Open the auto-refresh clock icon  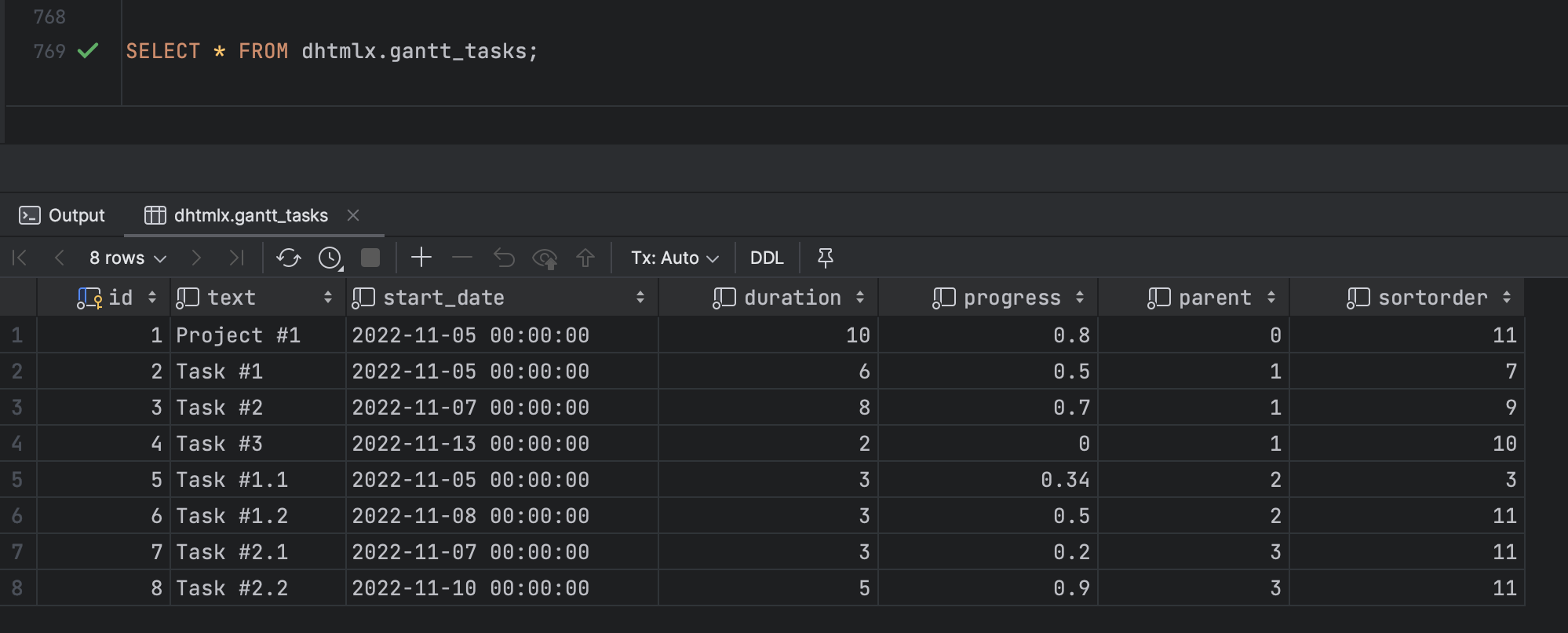point(330,258)
